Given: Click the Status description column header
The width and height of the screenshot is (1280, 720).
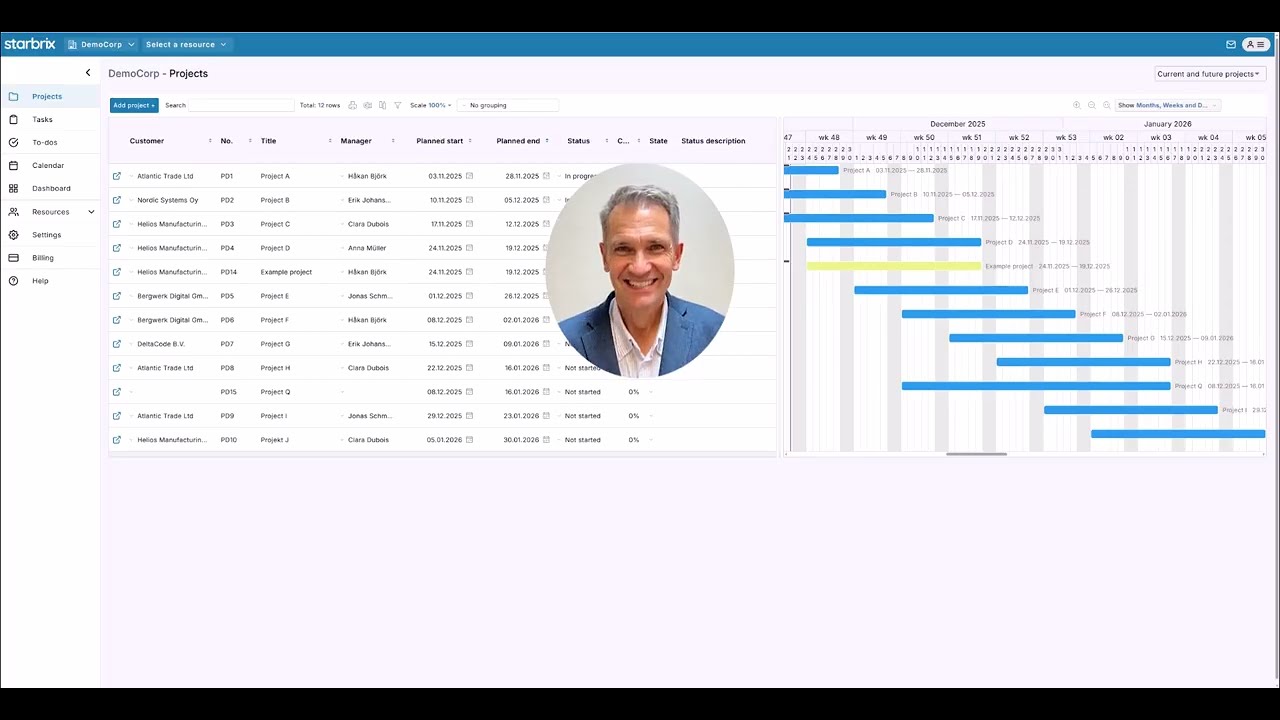Looking at the screenshot, I should pyautogui.click(x=713, y=141).
